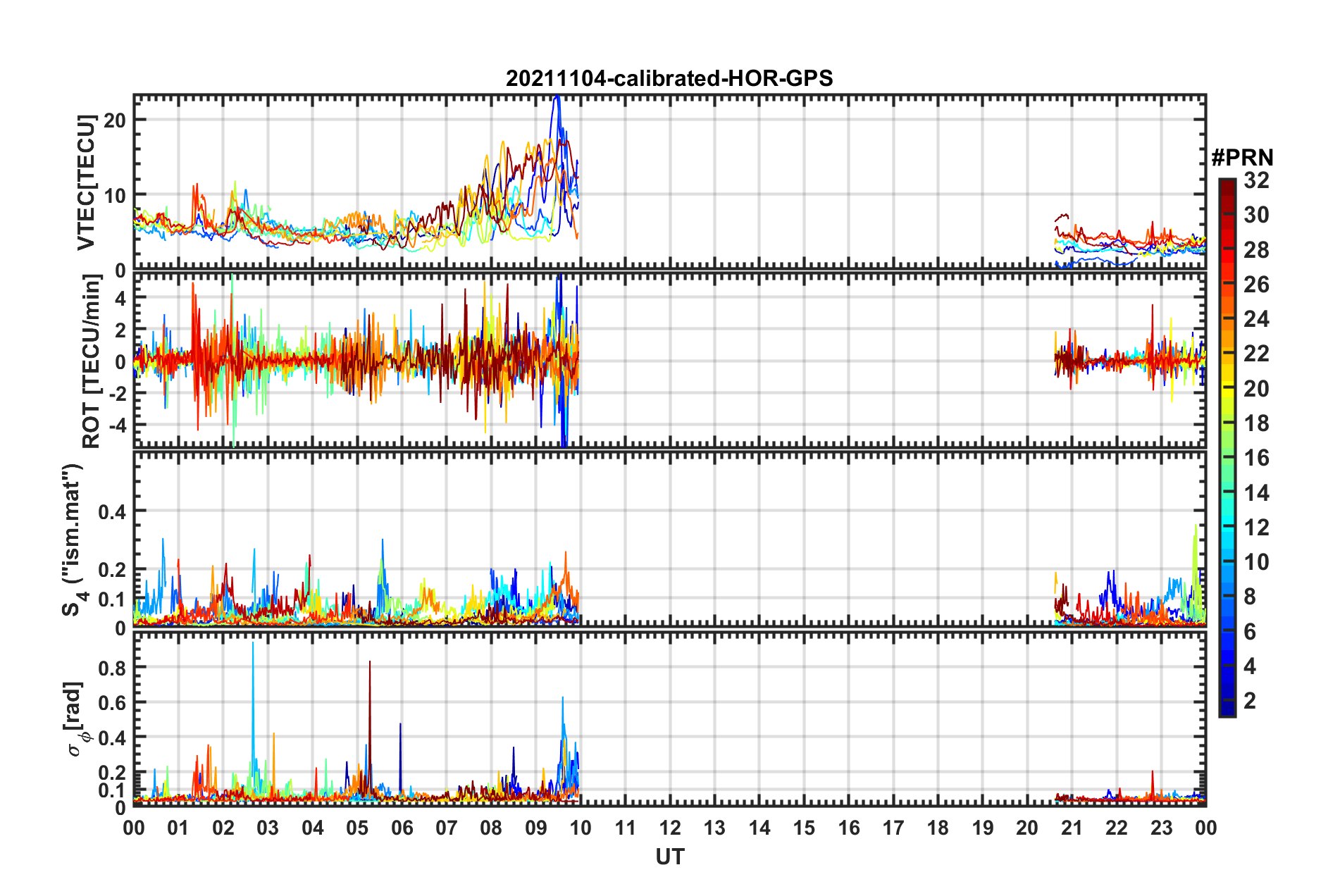Click the plot title 20211104-calibrated-HOR-GPS
Screen dimensions: 1340x896
pos(669,78)
